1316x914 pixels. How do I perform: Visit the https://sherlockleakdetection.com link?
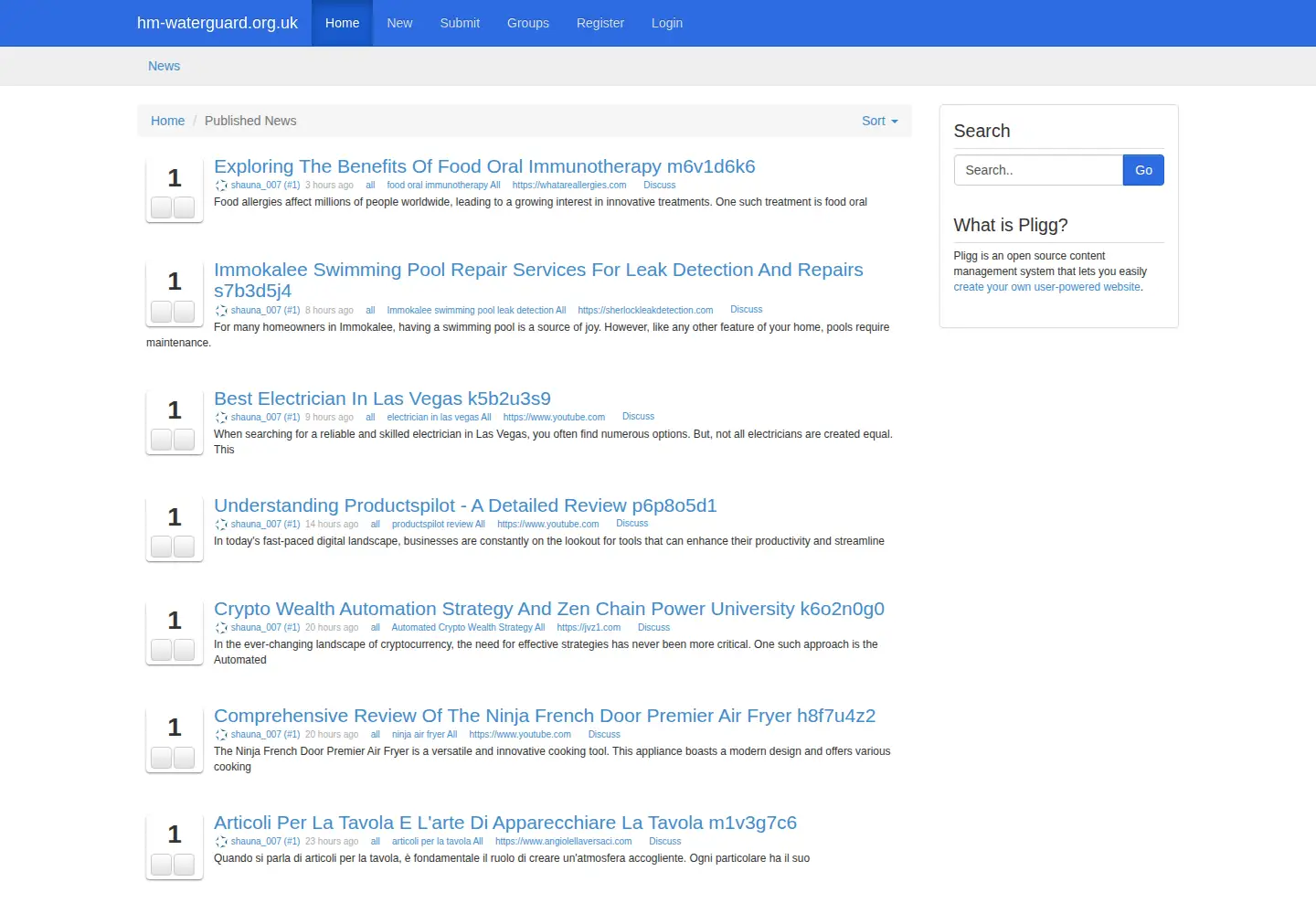[645, 311]
